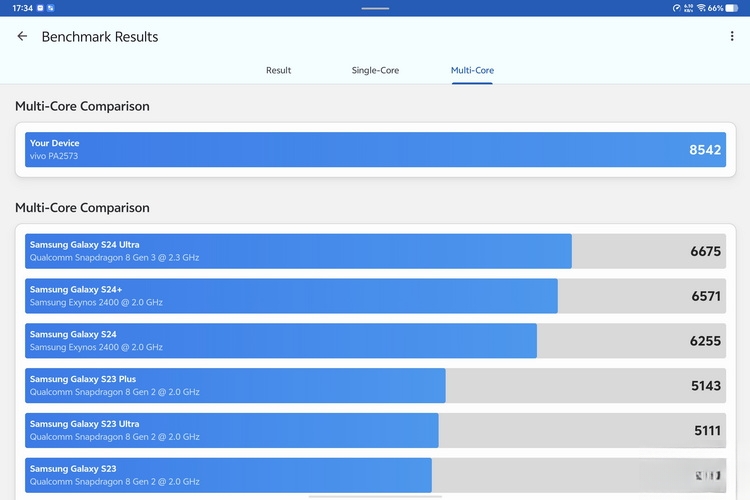Tap the notification icon beside the clock

click(x=40, y=8)
